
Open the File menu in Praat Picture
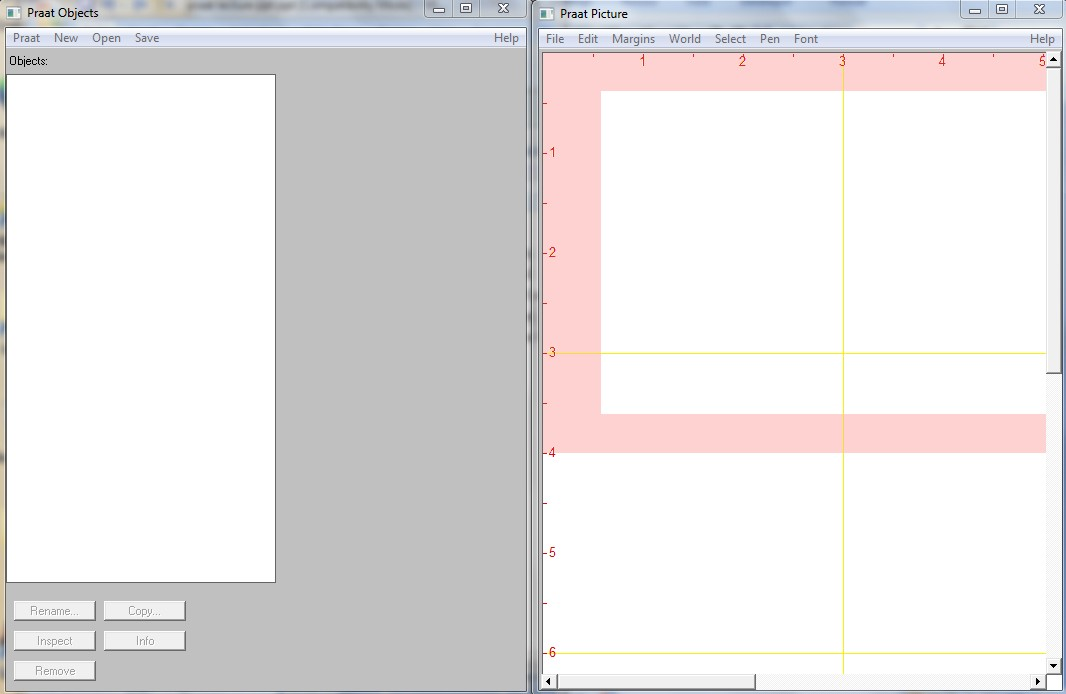555,39
